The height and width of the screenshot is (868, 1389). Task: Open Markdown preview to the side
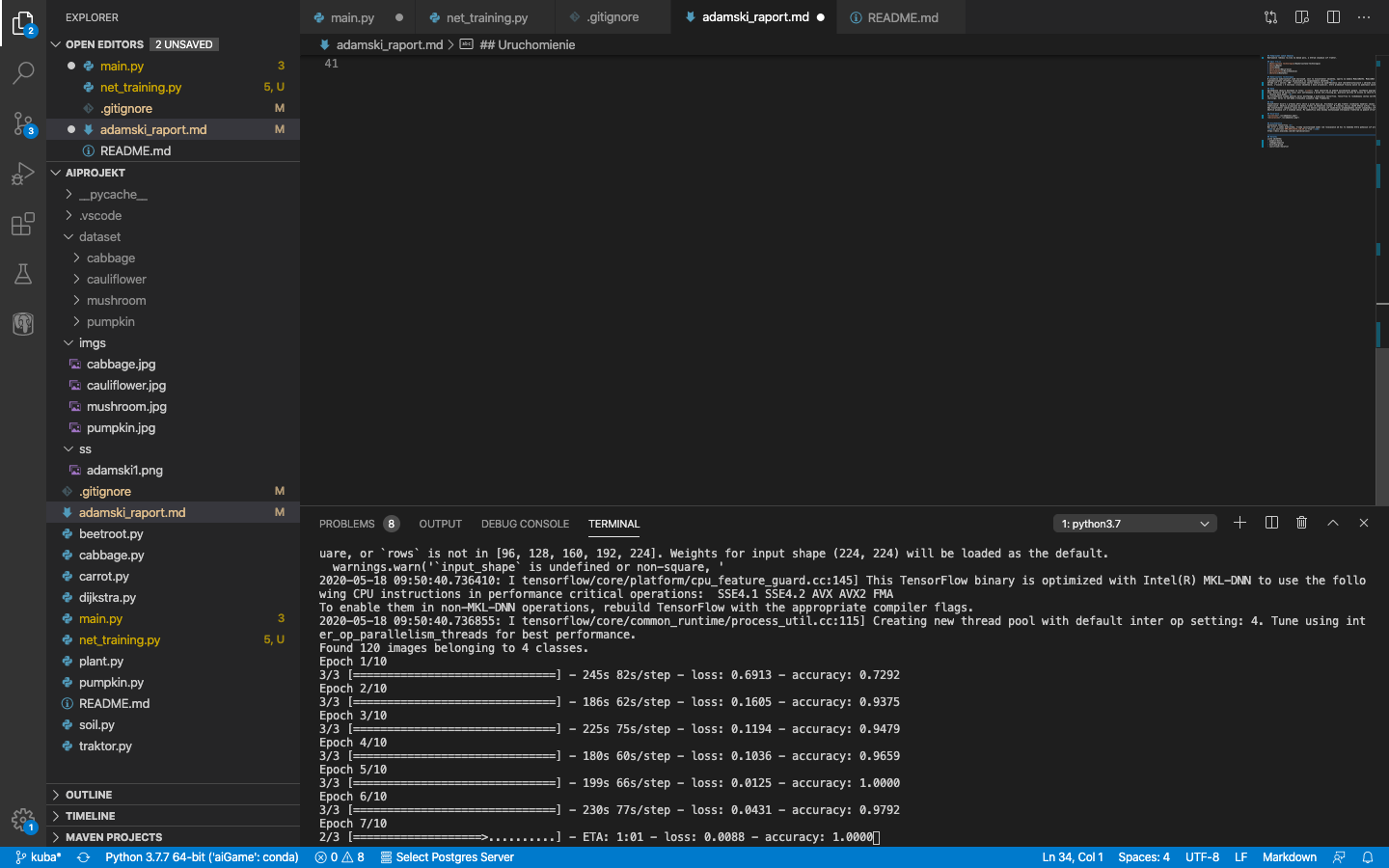point(1301,17)
